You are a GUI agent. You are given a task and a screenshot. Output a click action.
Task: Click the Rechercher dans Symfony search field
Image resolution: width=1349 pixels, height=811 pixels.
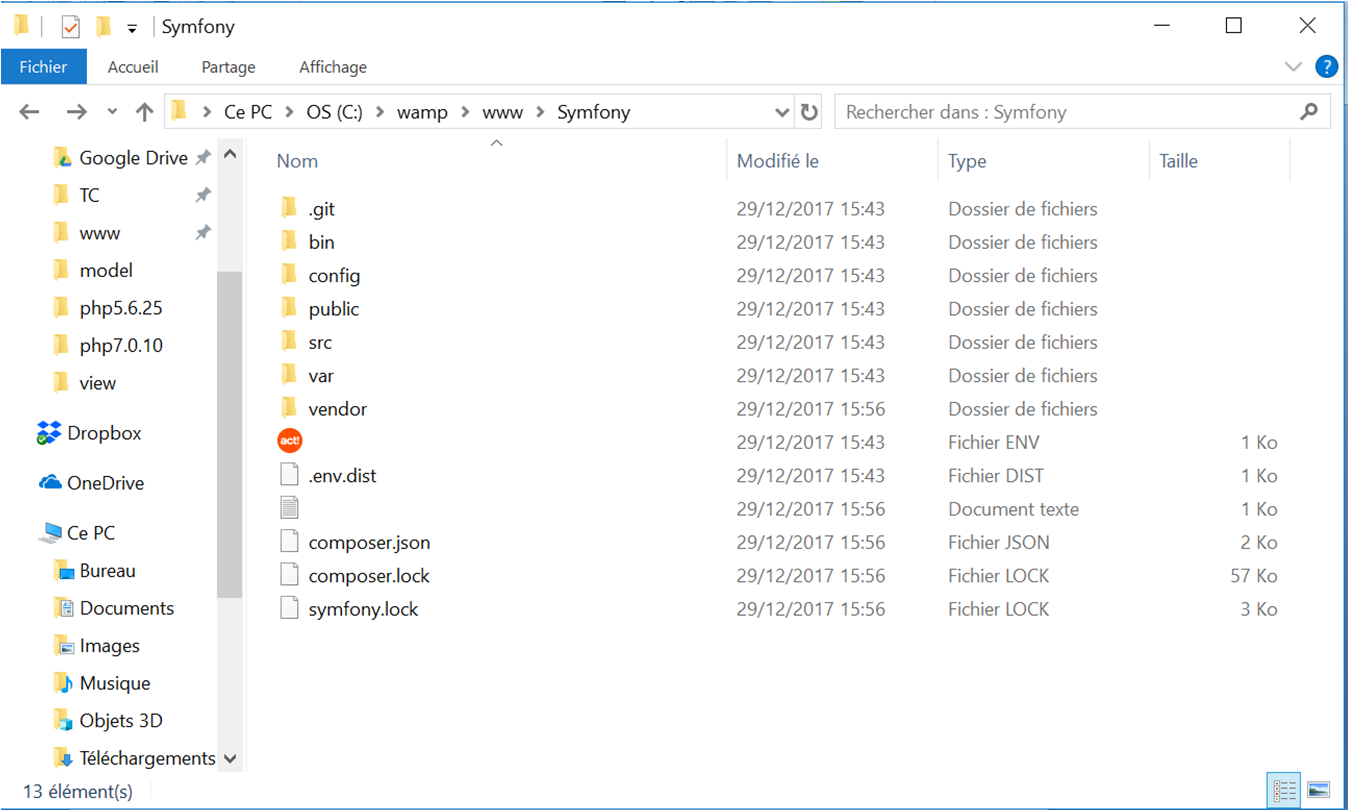point(1065,112)
